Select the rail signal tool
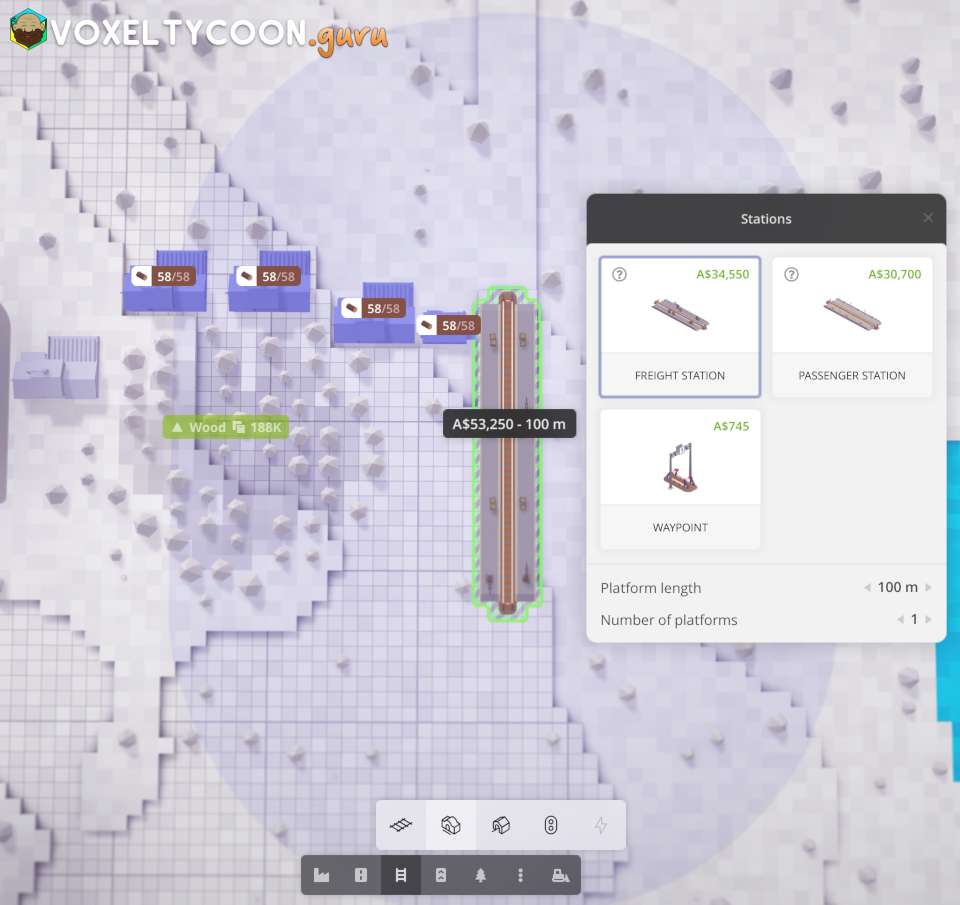960x905 pixels. click(x=551, y=826)
